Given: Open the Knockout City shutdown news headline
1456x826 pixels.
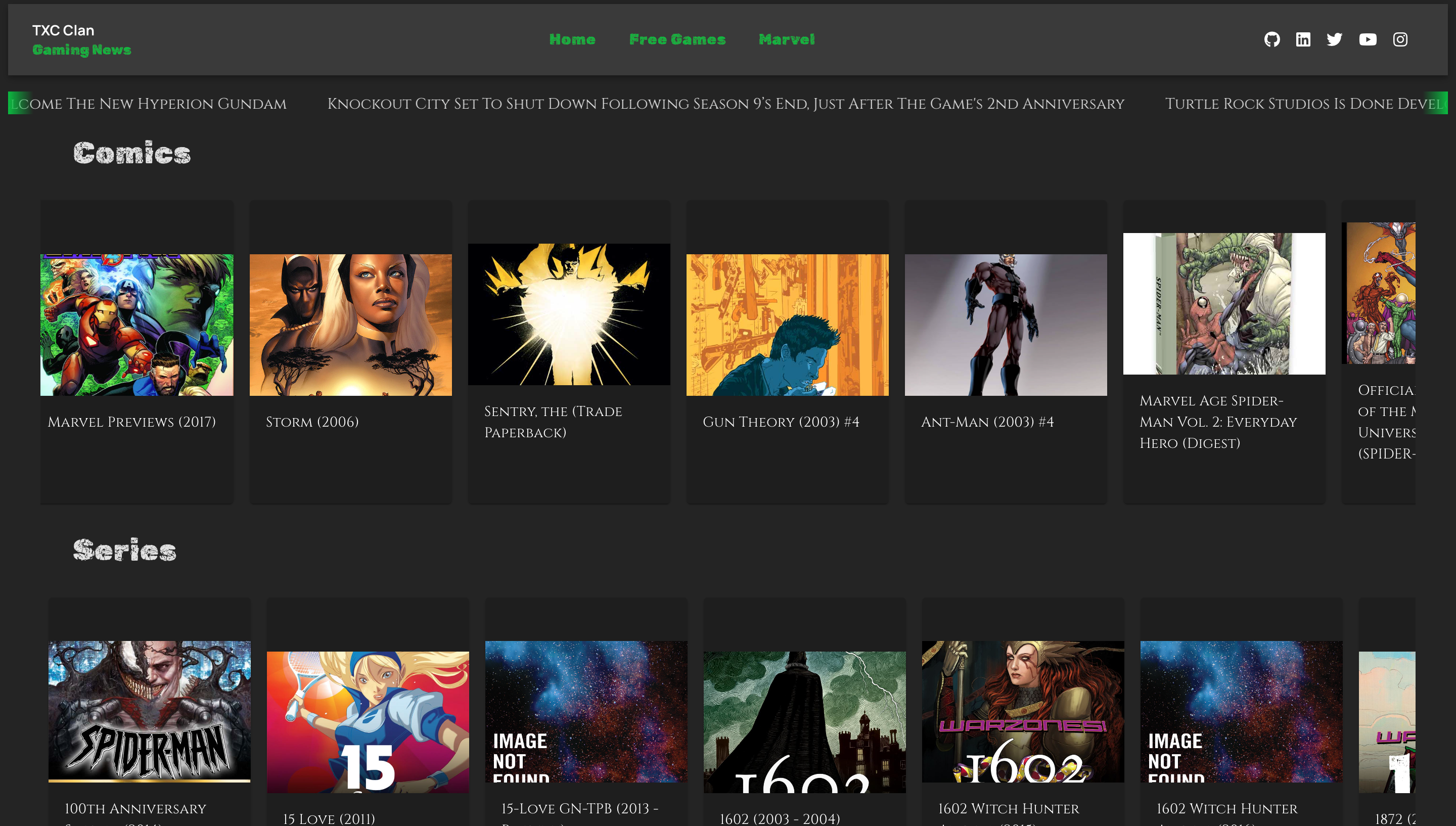Looking at the screenshot, I should 725,104.
